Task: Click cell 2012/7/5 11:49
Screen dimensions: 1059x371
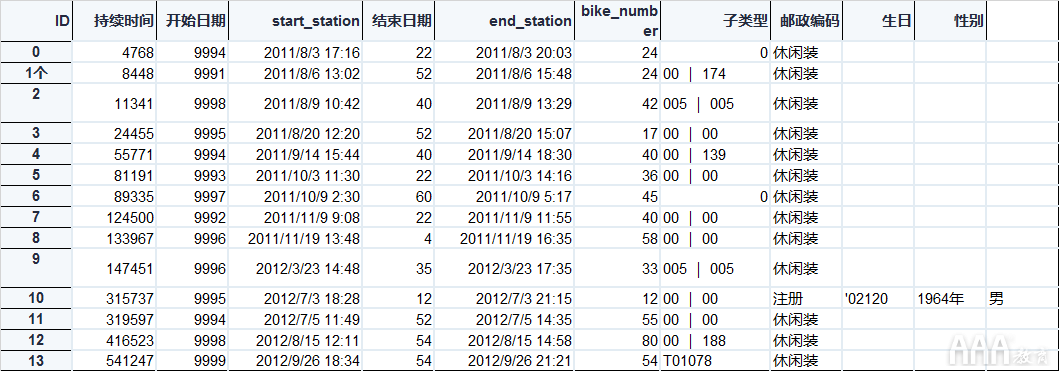Action: coord(295,320)
